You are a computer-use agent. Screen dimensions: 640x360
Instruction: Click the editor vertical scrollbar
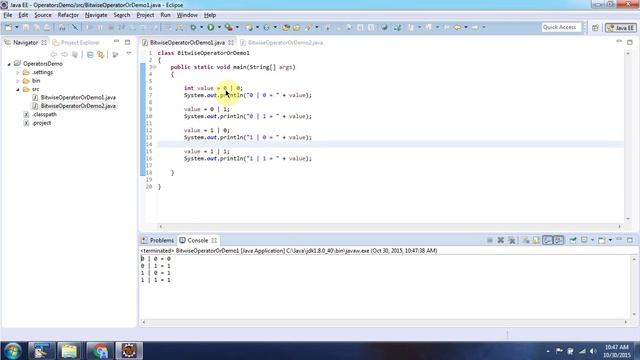click(628, 136)
